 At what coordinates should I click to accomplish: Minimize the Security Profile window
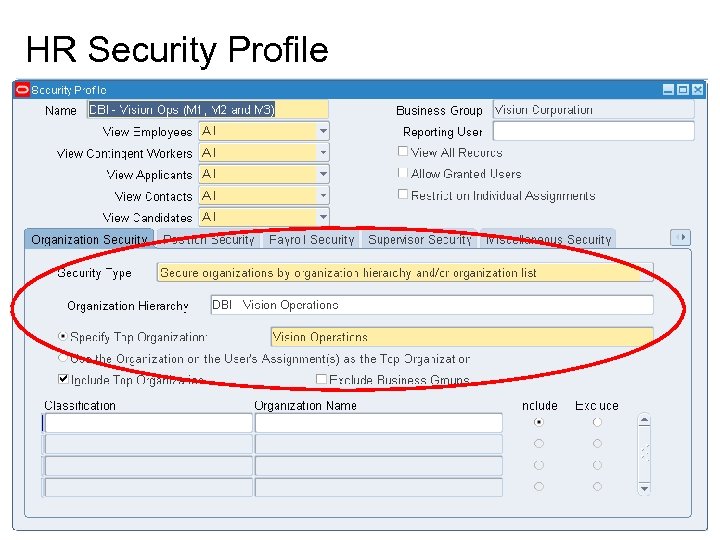tap(669, 90)
